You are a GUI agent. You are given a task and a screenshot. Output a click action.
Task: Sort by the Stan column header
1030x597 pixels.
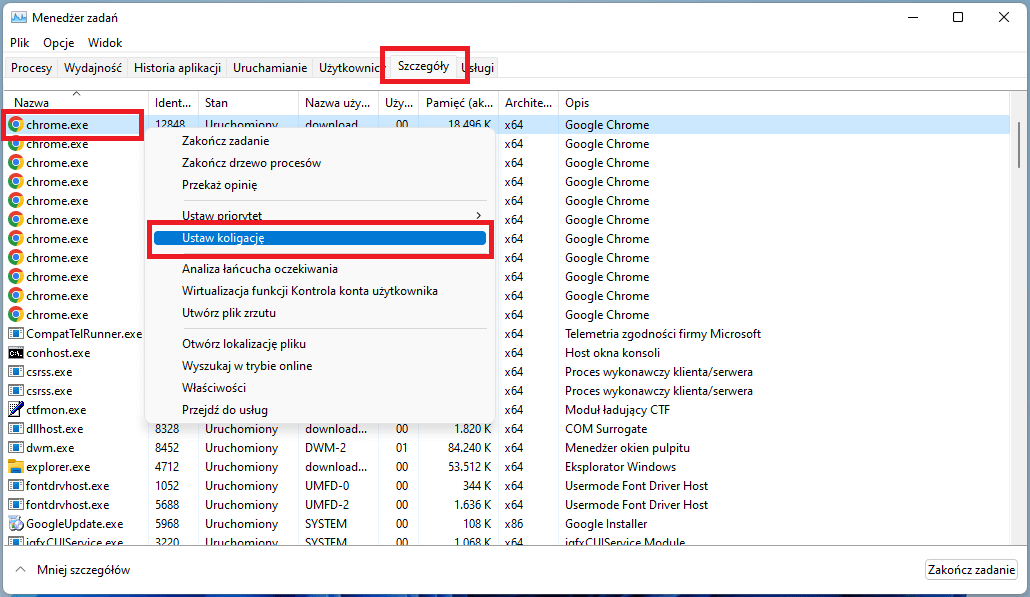tap(248, 102)
